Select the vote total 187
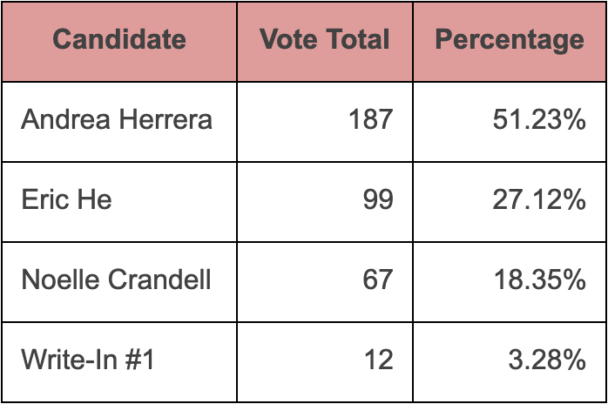The width and height of the screenshot is (608, 404). [371, 120]
